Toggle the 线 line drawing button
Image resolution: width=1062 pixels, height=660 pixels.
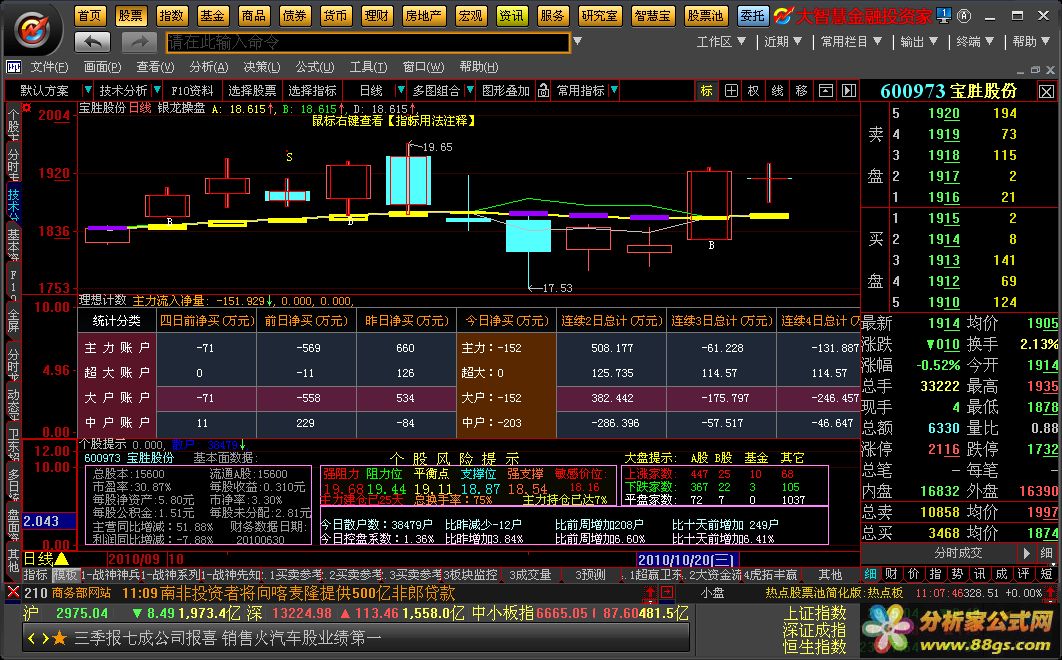[x=778, y=90]
